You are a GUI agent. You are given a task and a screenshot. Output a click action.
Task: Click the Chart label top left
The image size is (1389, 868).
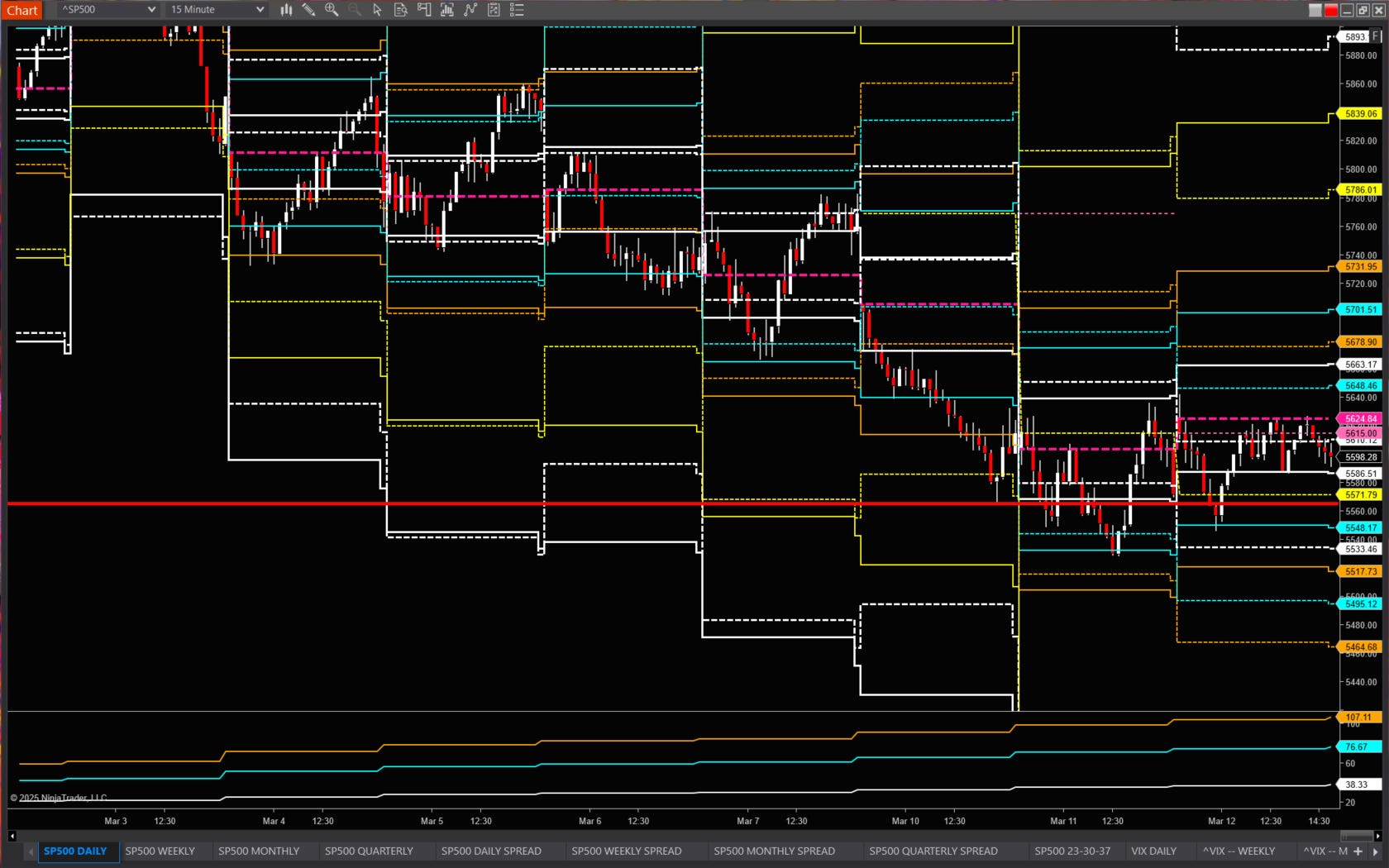click(21, 9)
